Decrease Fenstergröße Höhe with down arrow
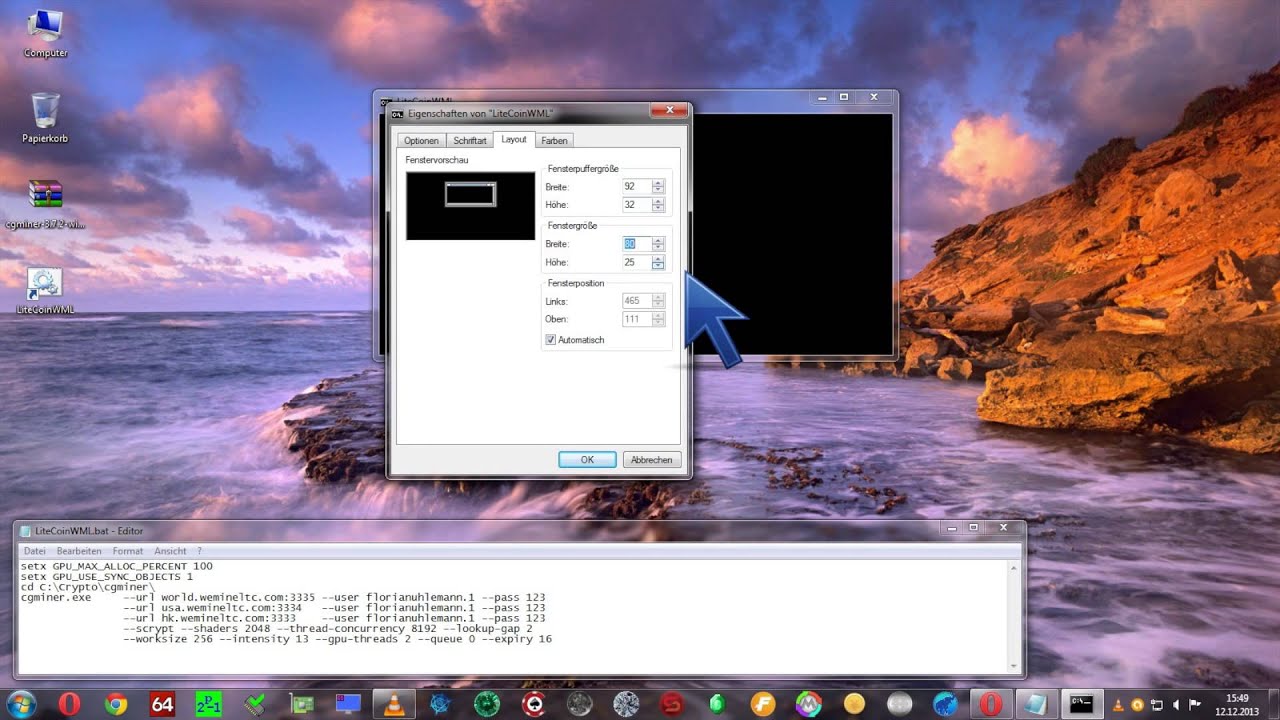This screenshot has height=720, width=1280. (x=658, y=266)
